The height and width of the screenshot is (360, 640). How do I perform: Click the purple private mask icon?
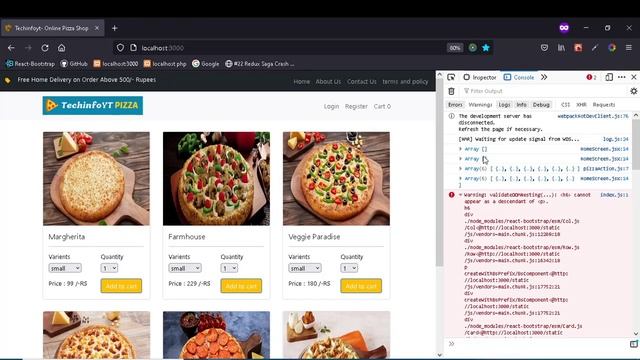click(x=564, y=28)
